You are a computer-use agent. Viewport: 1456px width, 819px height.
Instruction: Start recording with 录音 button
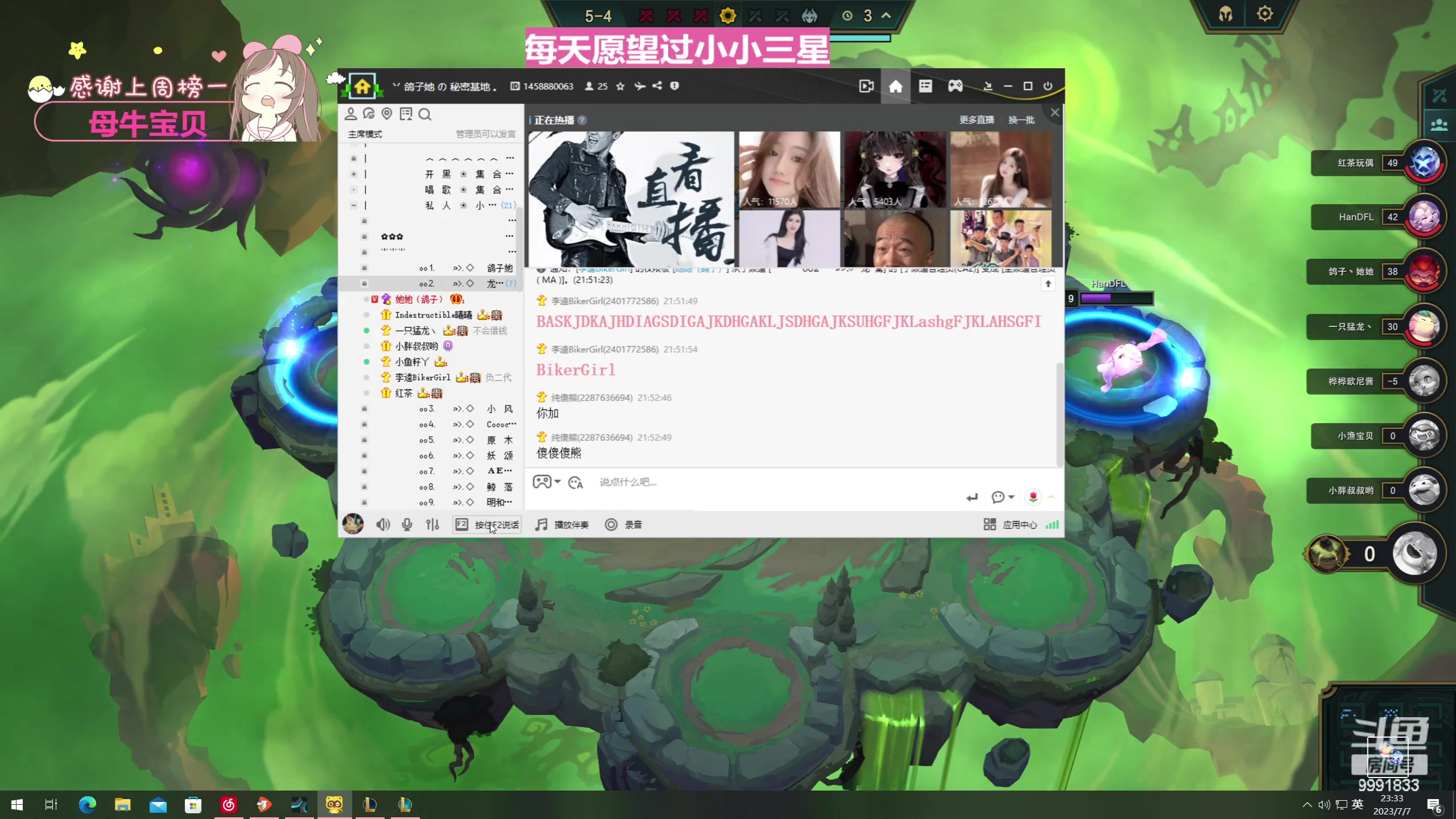pyautogui.click(x=623, y=524)
